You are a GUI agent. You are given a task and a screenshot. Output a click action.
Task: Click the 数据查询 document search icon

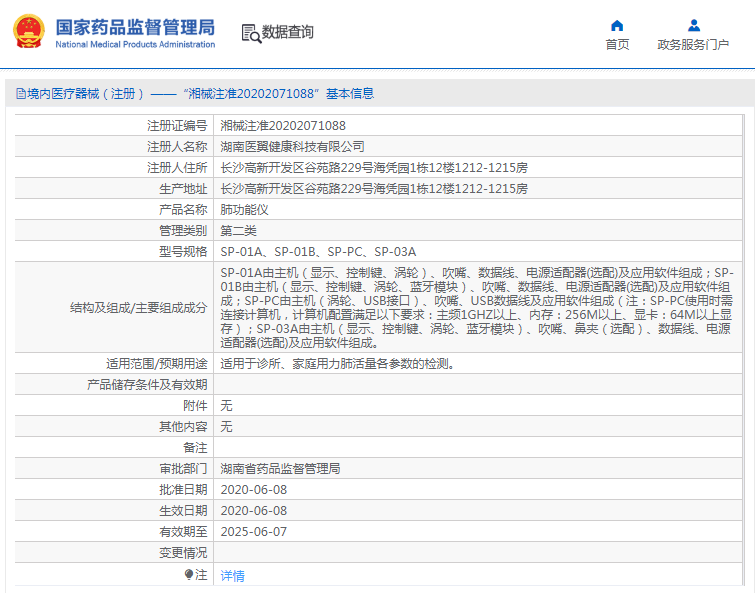click(x=250, y=33)
